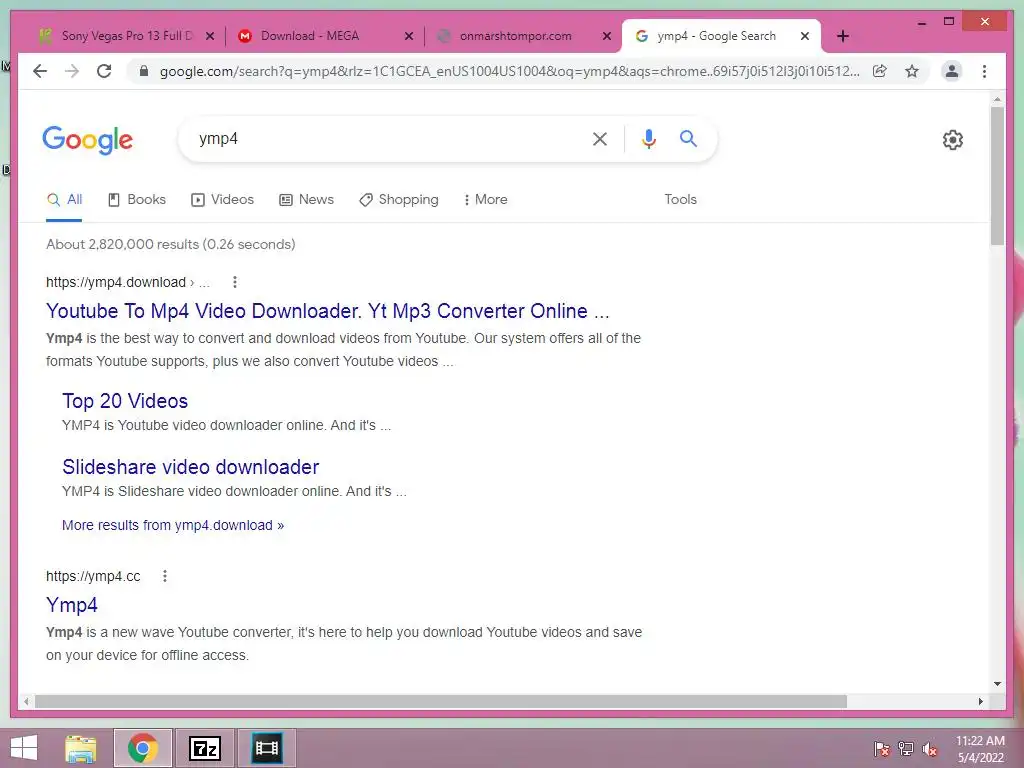
Task: Click the vertical scrollbar thumb
Action: tap(997, 176)
